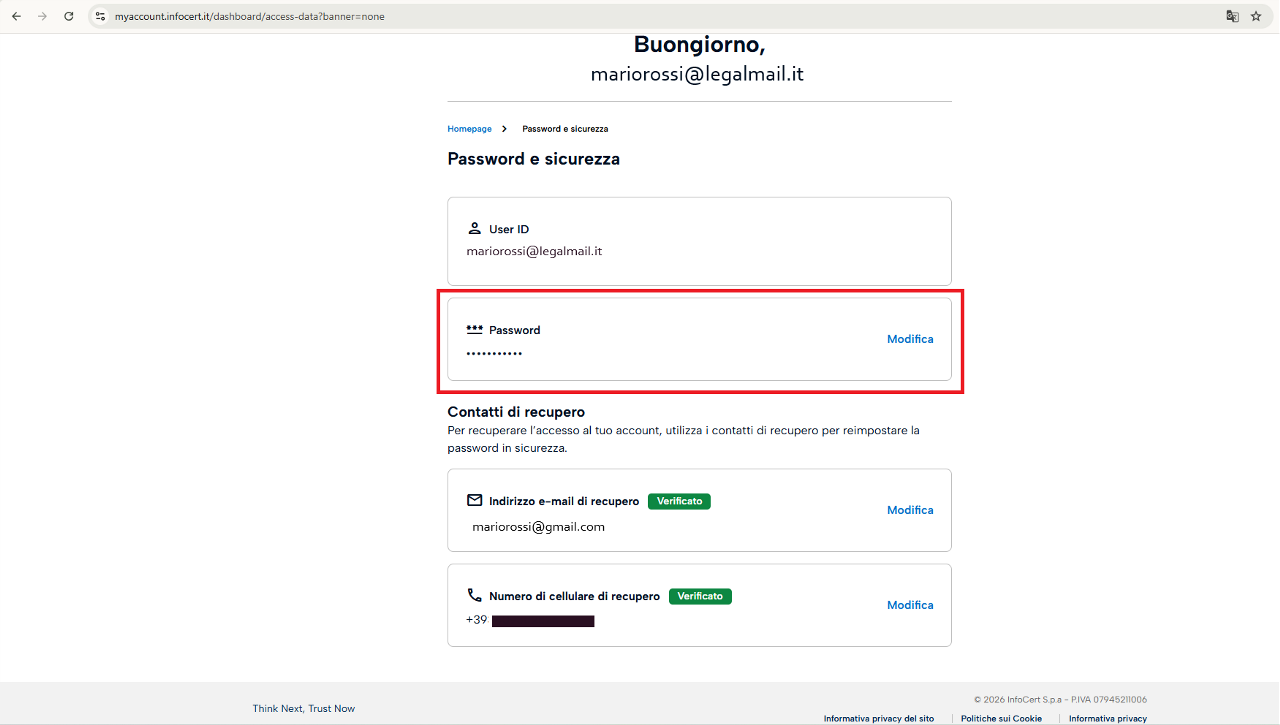
Task: Open site info icon in address bar
Action: pyautogui.click(x=100, y=16)
